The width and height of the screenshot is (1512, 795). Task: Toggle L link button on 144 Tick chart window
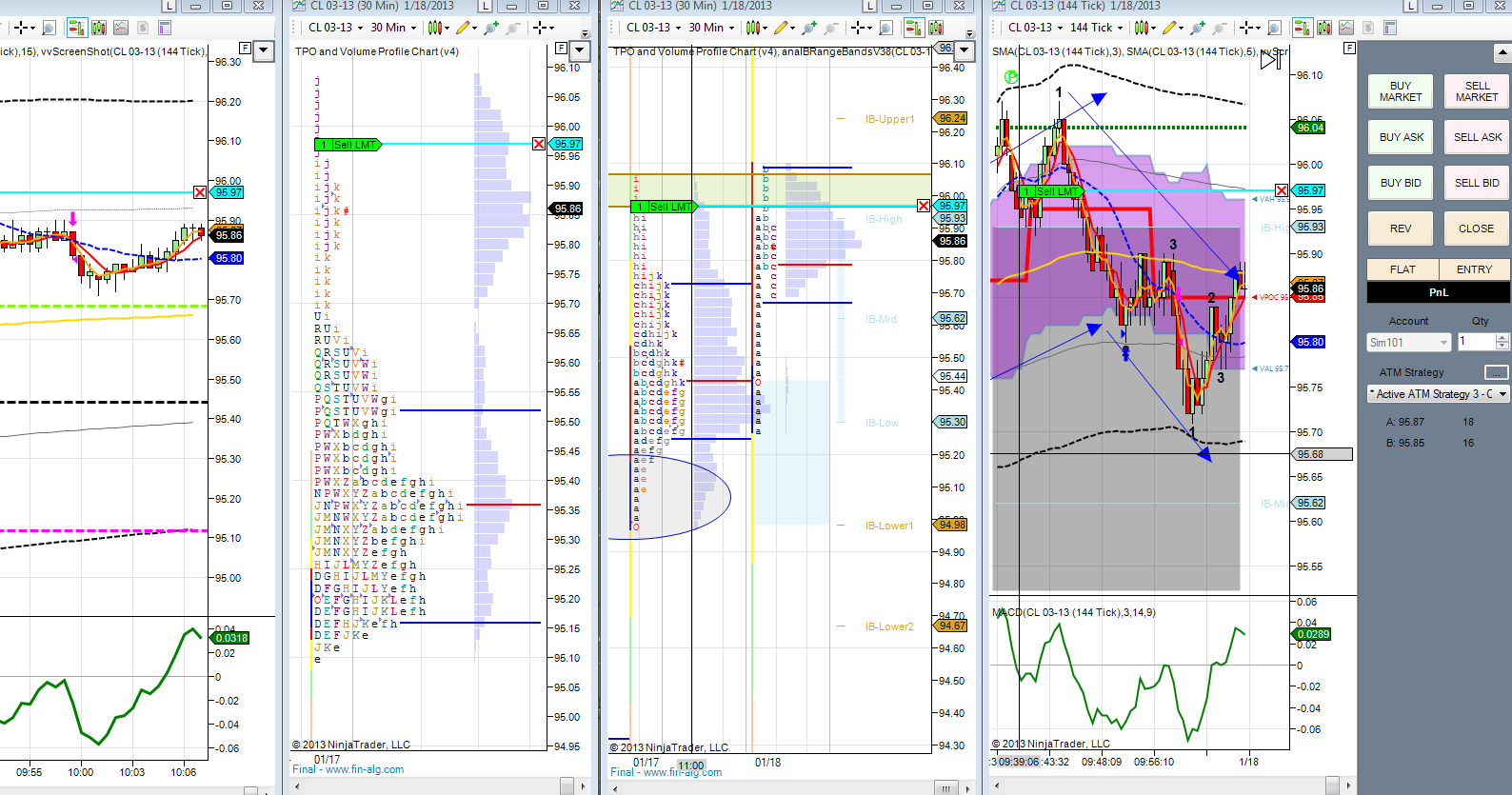tap(1411, 5)
